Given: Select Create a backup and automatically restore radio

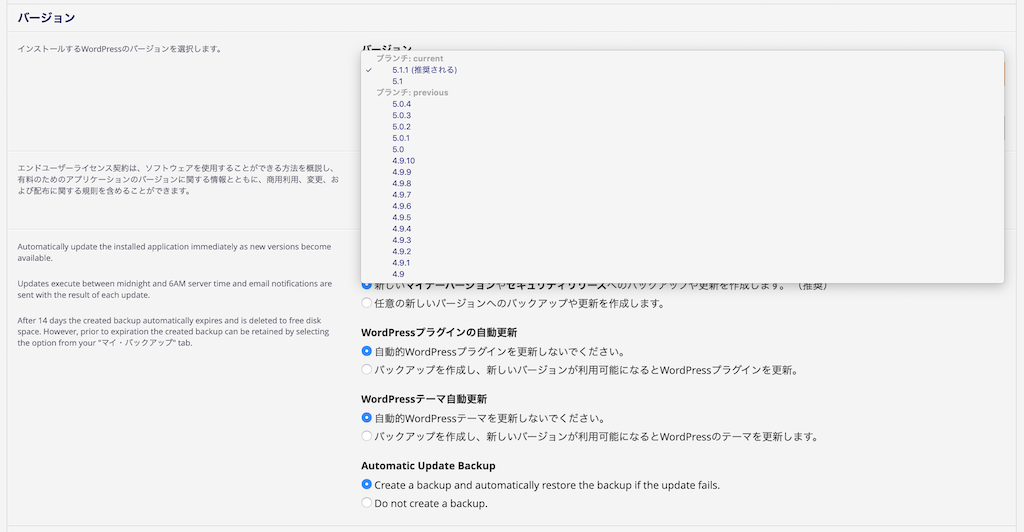Looking at the screenshot, I should 366,484.
